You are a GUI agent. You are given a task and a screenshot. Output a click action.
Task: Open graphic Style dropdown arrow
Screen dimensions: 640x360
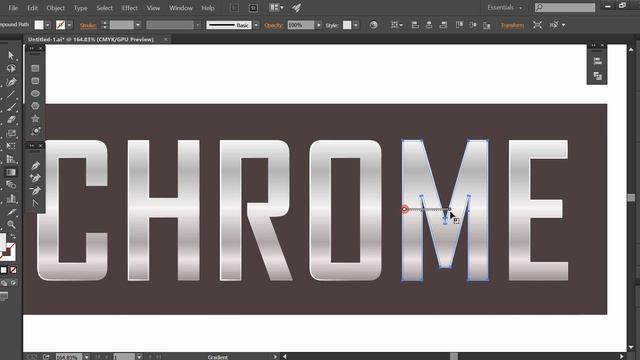pos(356,25)
